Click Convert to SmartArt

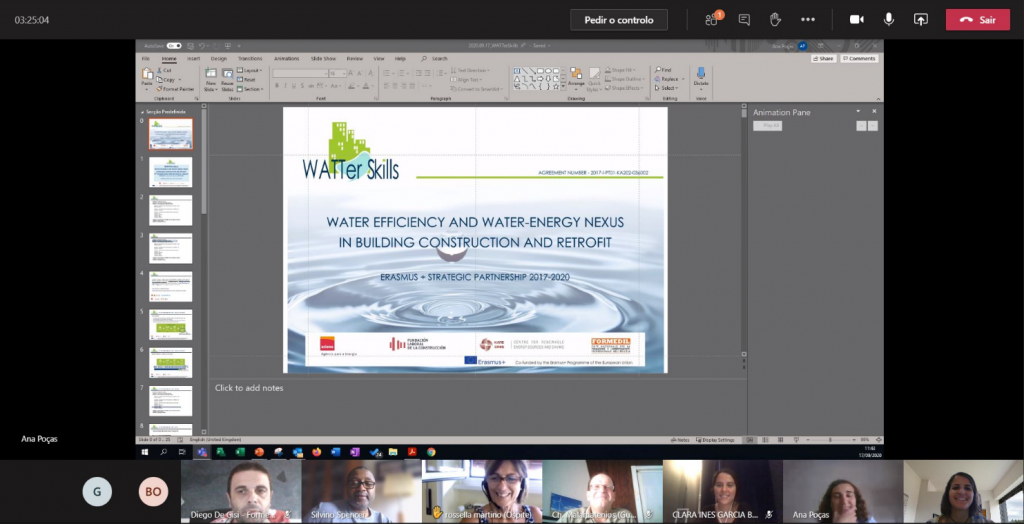tap(477, 89)
